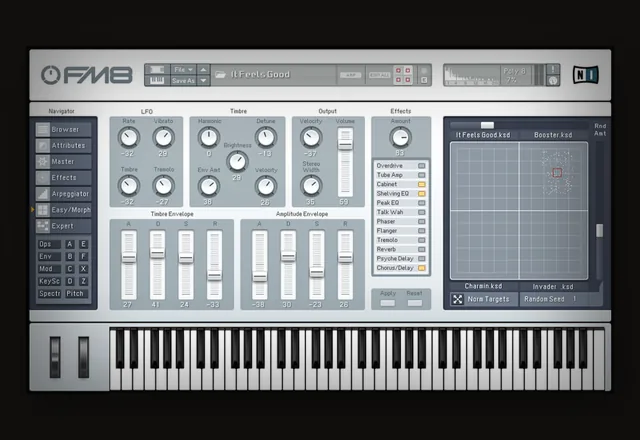Select operator X in the Expert matrix
The height and width of the screenshot is (440, 640).
click(83, 269)
